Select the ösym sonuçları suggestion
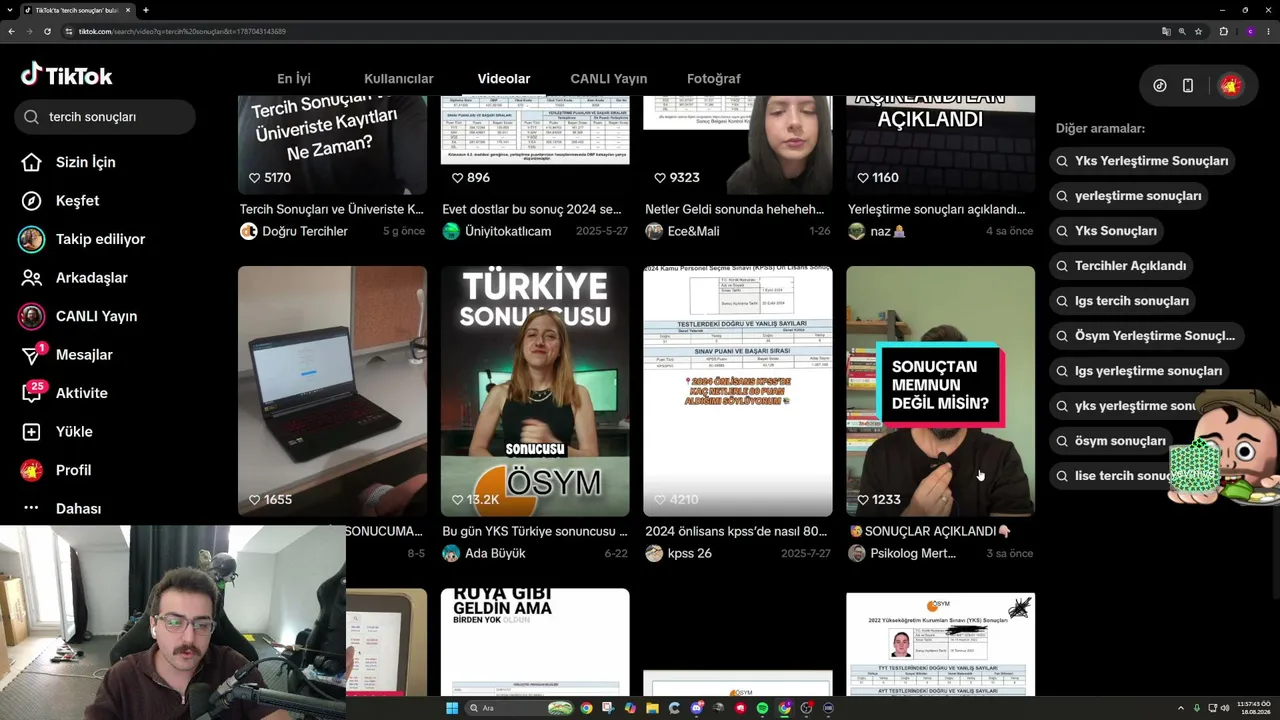1280x720 pixels. 1111,441
